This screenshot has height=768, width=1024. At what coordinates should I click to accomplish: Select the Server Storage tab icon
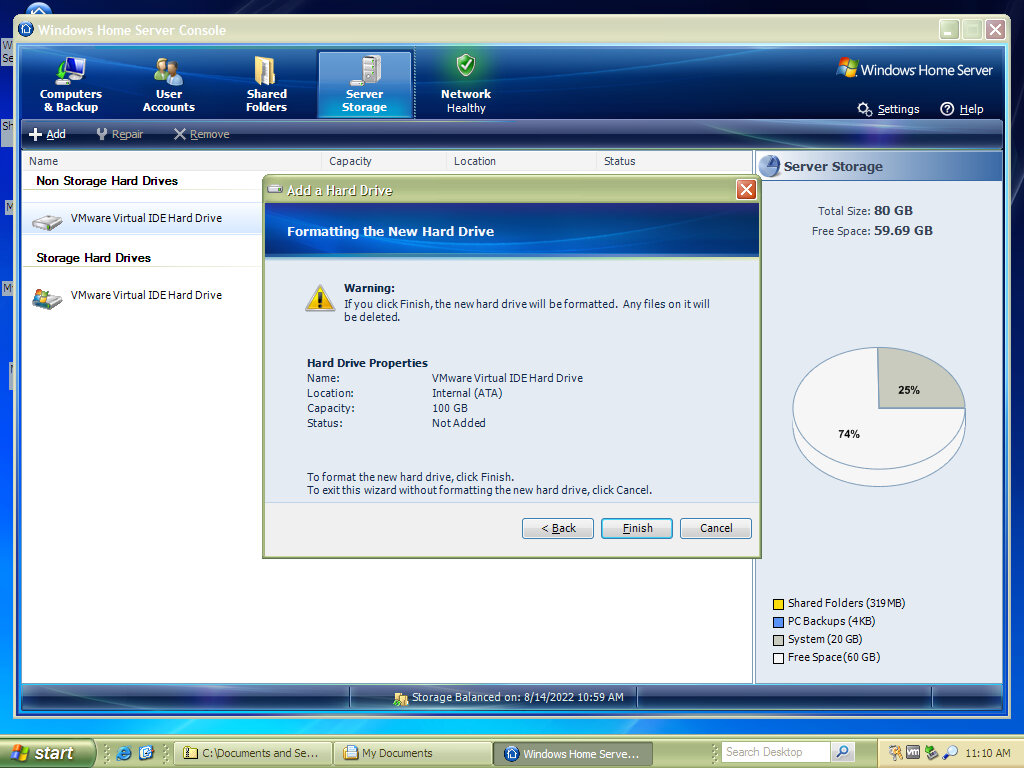point(364,72)
